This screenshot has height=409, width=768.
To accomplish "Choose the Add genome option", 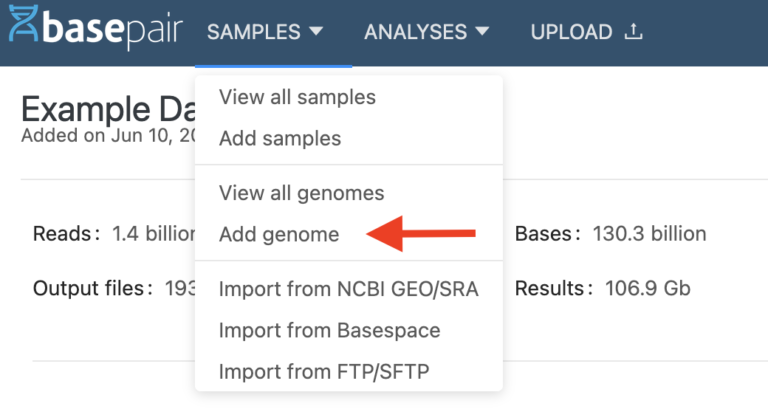I will click(x=279, y=235).
